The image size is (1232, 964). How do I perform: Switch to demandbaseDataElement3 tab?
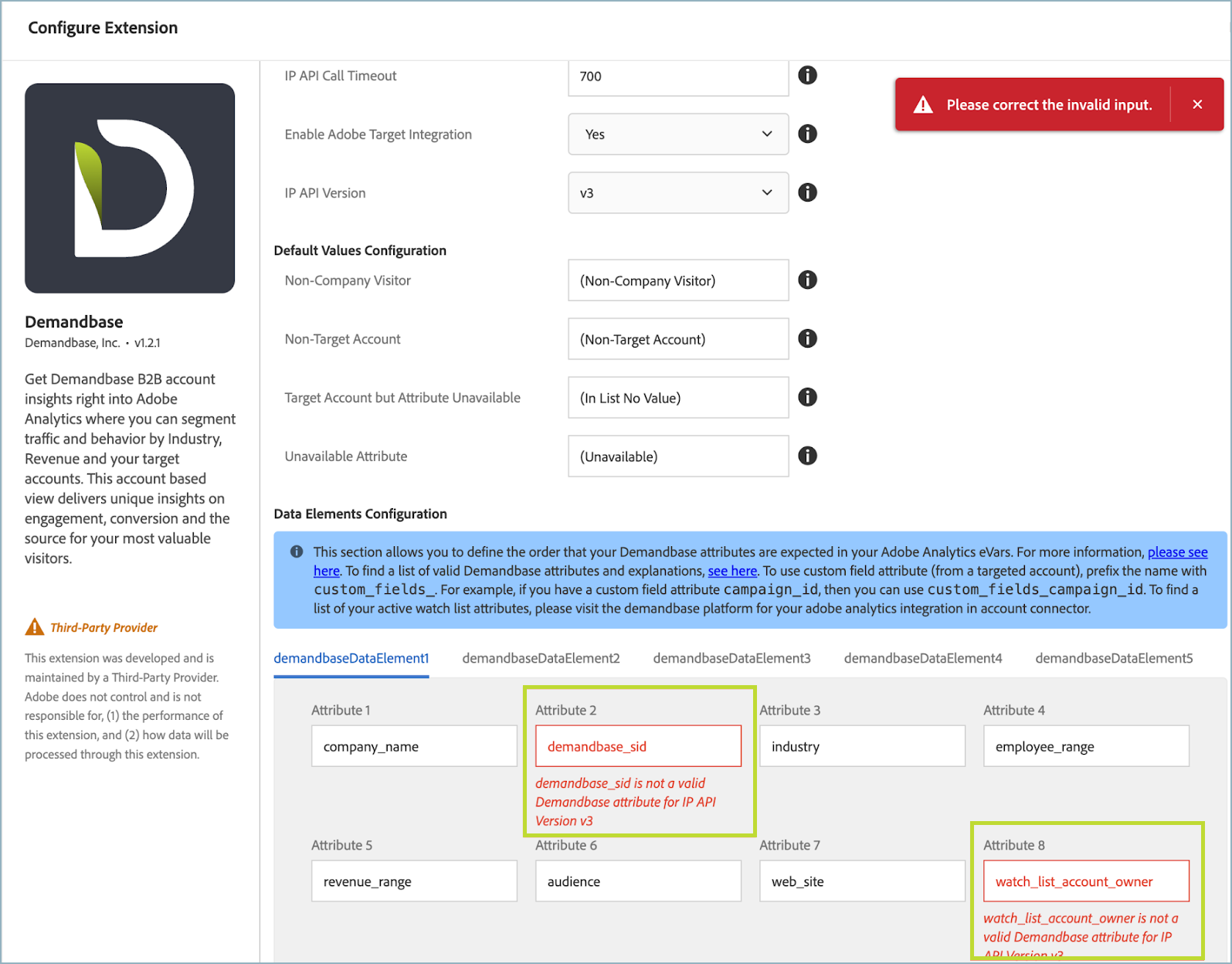pyautogui.click(x=732, y=658)
